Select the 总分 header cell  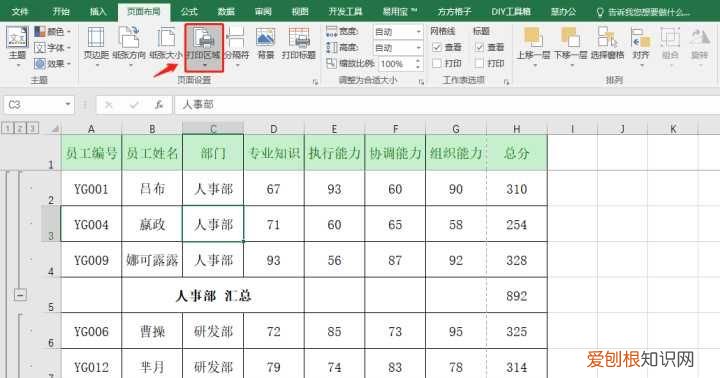[517, 153]
